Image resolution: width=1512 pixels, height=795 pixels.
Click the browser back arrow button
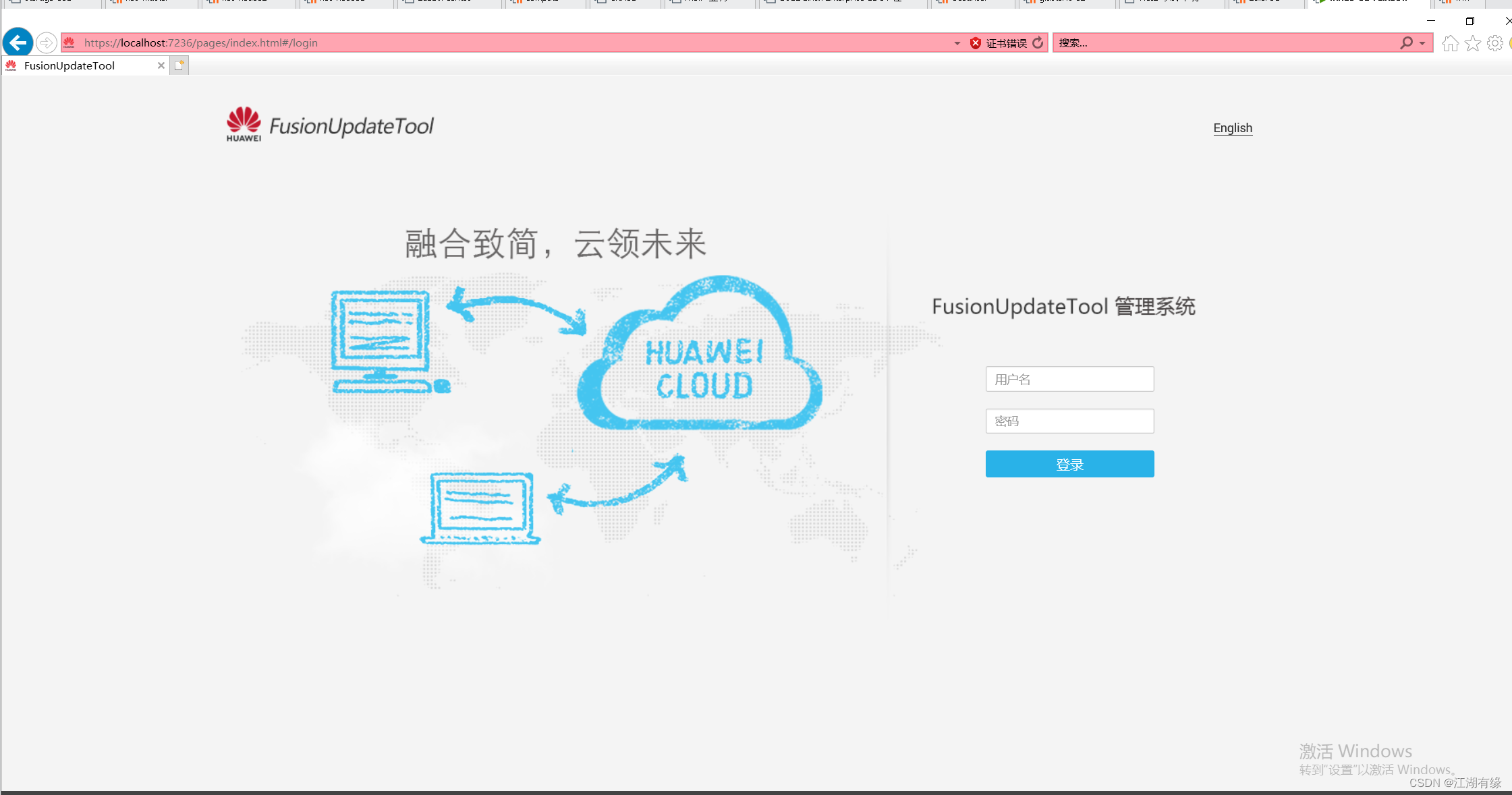pos(18,42)
